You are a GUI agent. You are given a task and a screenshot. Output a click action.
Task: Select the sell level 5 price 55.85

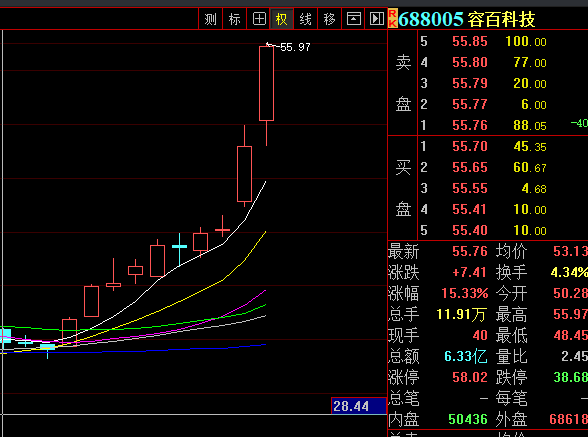tap(470, 41)
